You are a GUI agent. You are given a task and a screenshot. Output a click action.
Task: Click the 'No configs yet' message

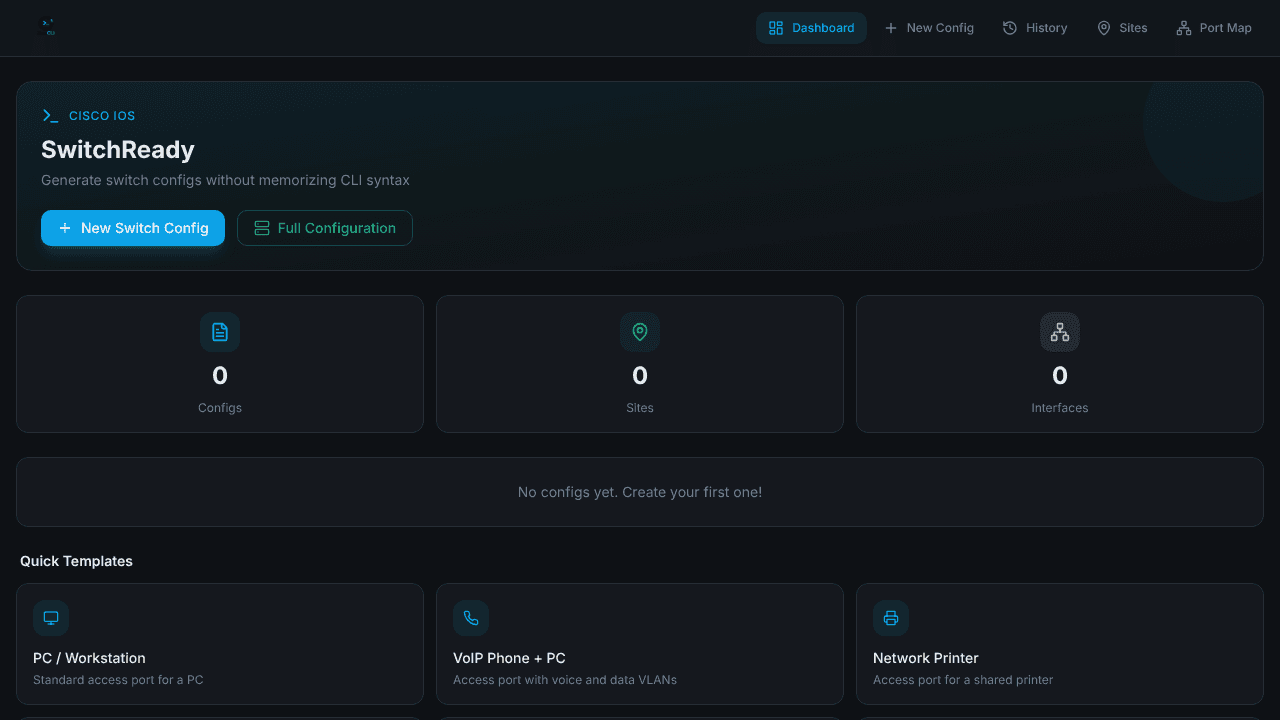click(x=640, y=492)
